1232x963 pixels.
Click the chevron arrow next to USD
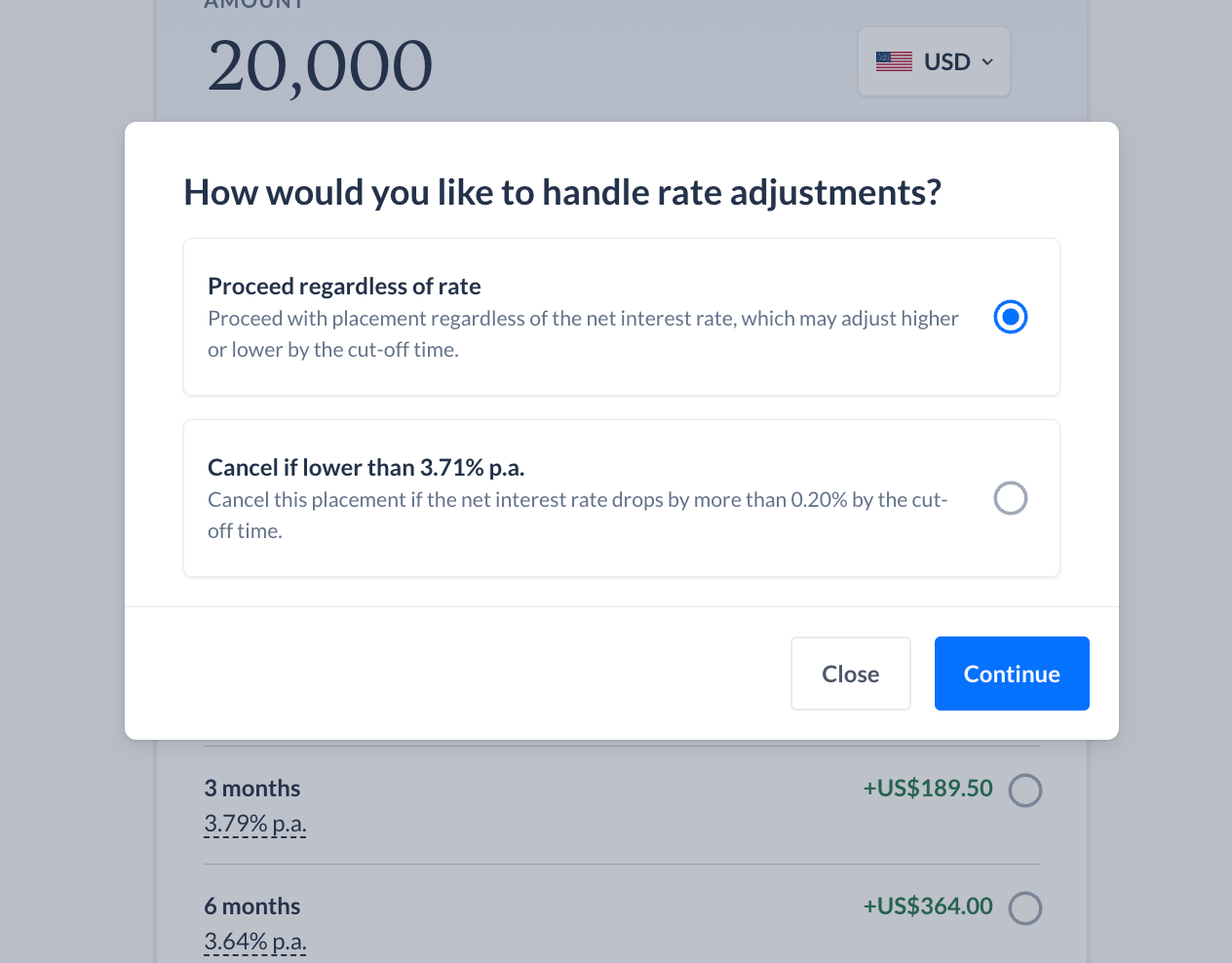coord(987,61)
